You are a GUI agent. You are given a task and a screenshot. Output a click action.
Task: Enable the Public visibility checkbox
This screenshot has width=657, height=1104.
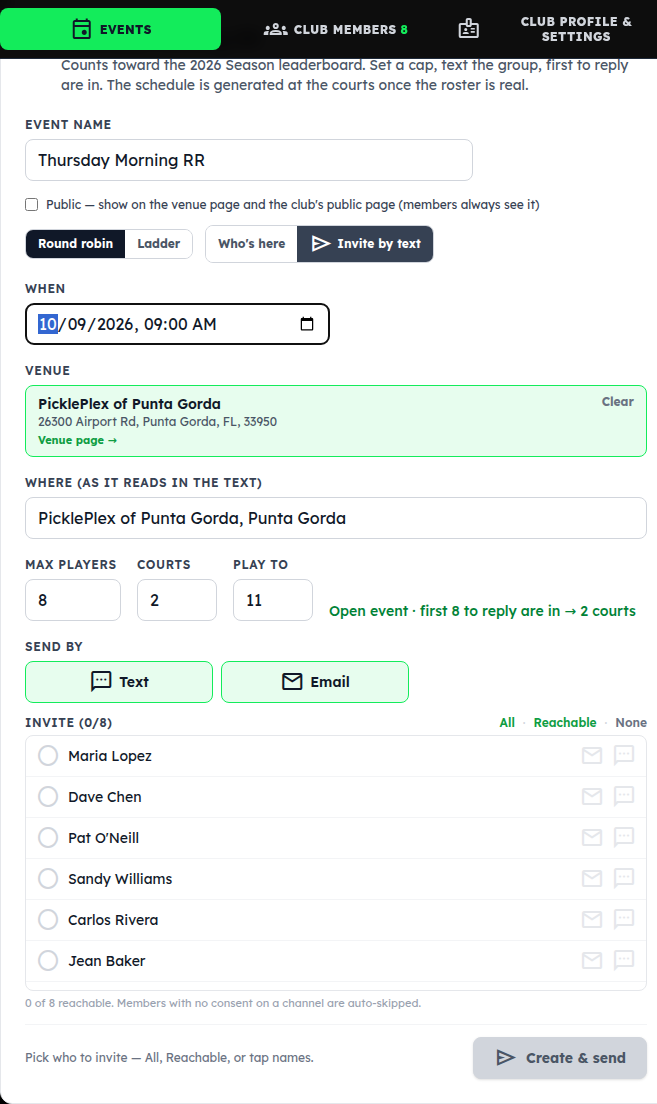pos(32,205)
